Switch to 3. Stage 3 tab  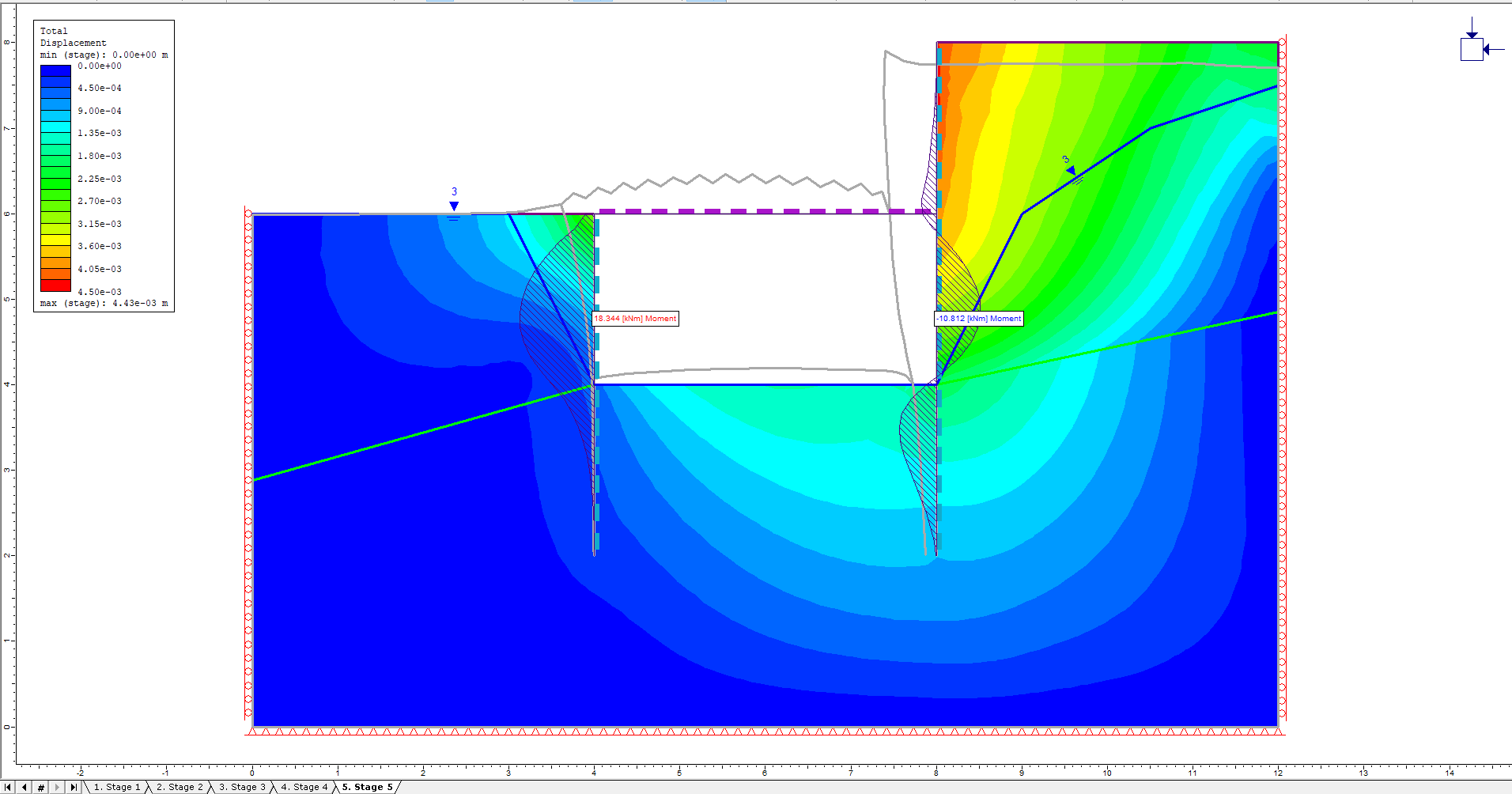click(x=242, y=787)
